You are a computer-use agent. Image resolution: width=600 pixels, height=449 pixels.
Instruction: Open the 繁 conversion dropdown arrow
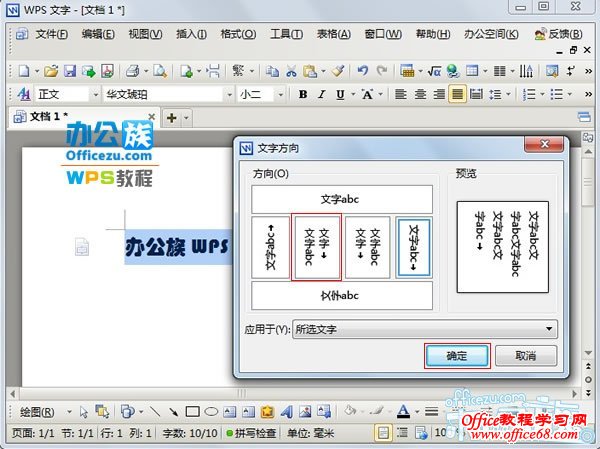point(251,71)
